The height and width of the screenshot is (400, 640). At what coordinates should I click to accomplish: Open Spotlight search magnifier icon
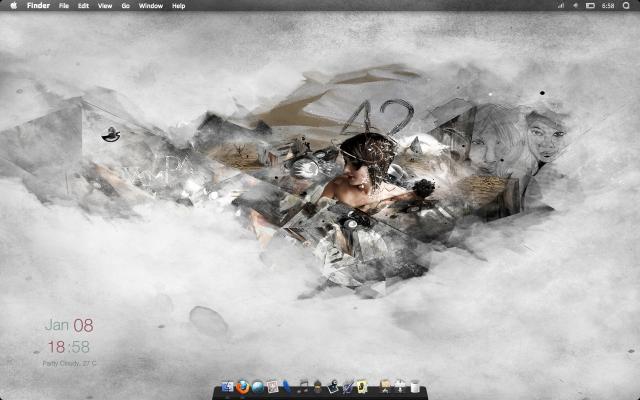click(626, 6)
